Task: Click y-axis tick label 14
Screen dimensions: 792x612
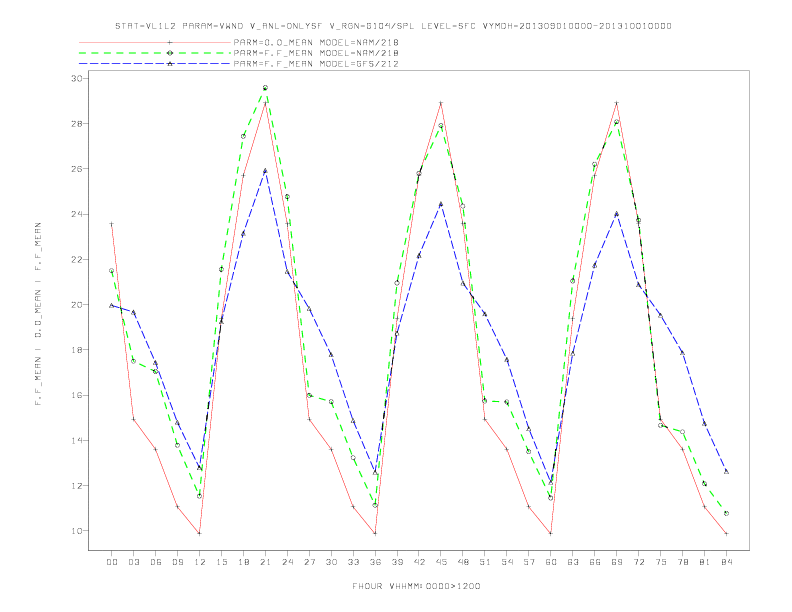Action: [77, 440]
